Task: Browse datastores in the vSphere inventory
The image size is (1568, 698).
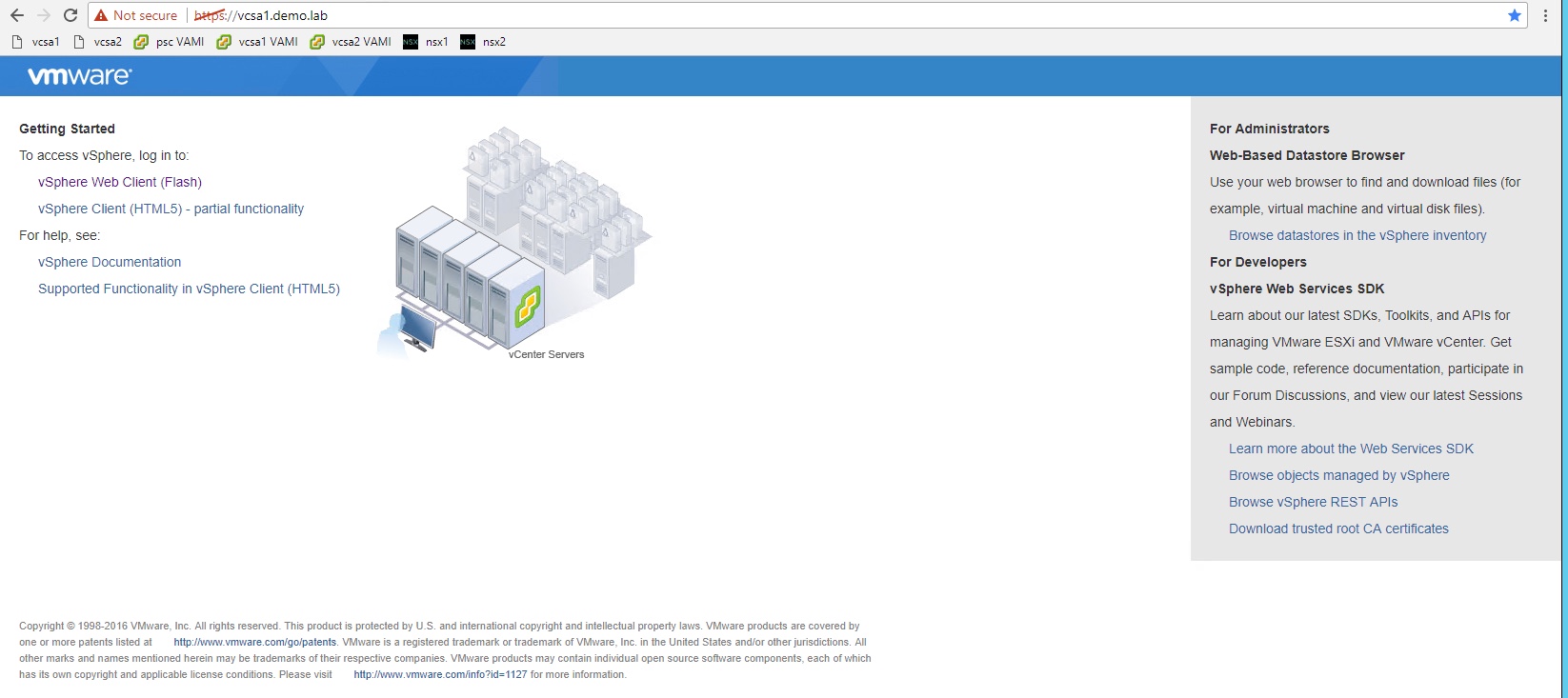Action: (1357, 235)
